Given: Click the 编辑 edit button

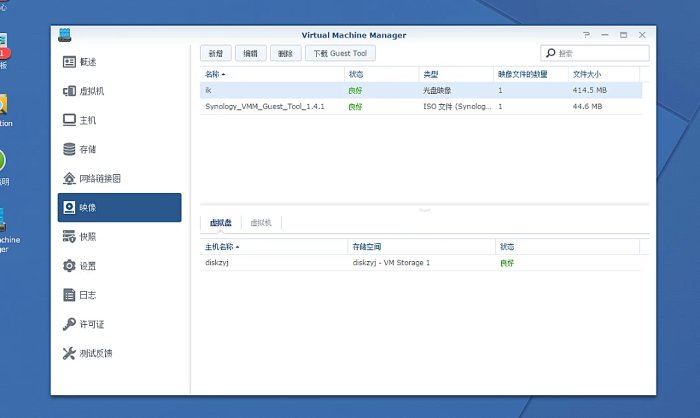Looking at the screenshot, I should click(x=250, y=53).
